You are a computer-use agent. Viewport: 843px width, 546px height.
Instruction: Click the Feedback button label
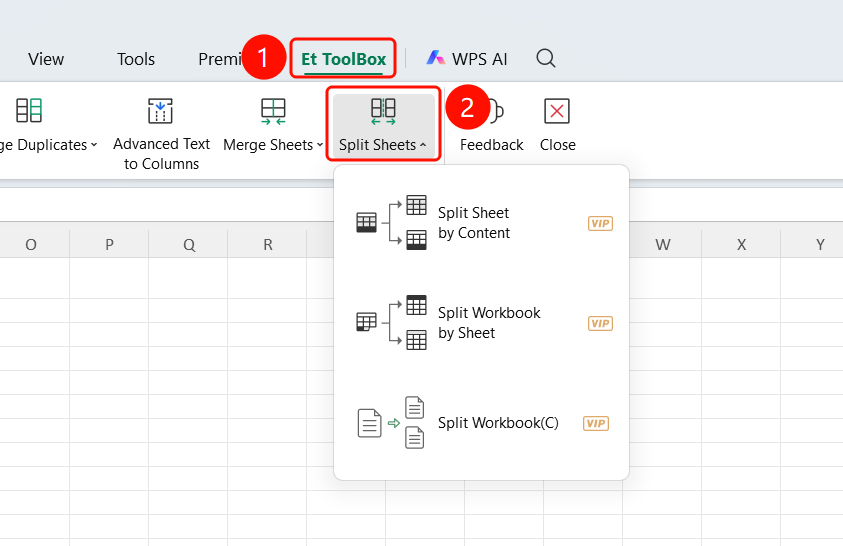[491, 145]
